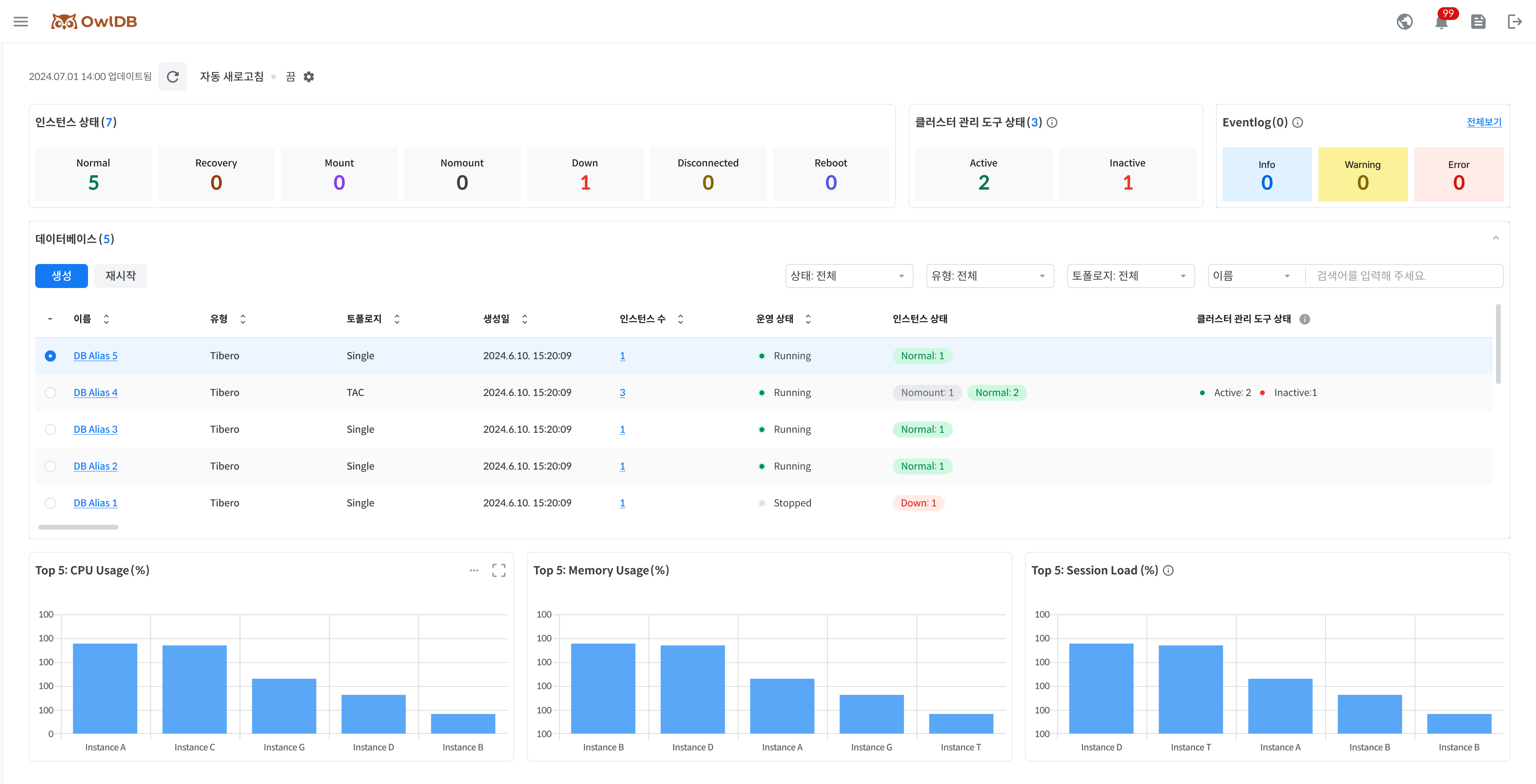The width and height of the screenshot is (1536, 784).
Task: Sort table by 운영 상태 column
Action: coord(808,320)
